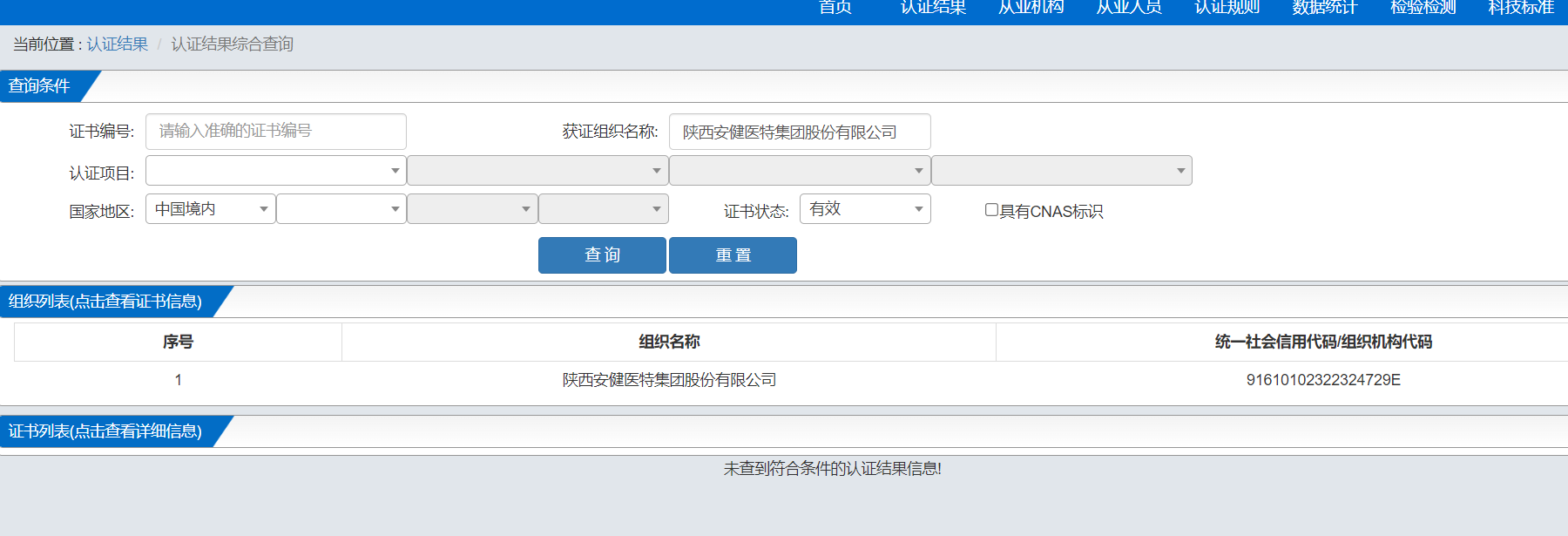Select organization 陕西安健医特集团股份有限公司 in the results table
Viewport: 1568px width, 536px height.
pos(669,380)
